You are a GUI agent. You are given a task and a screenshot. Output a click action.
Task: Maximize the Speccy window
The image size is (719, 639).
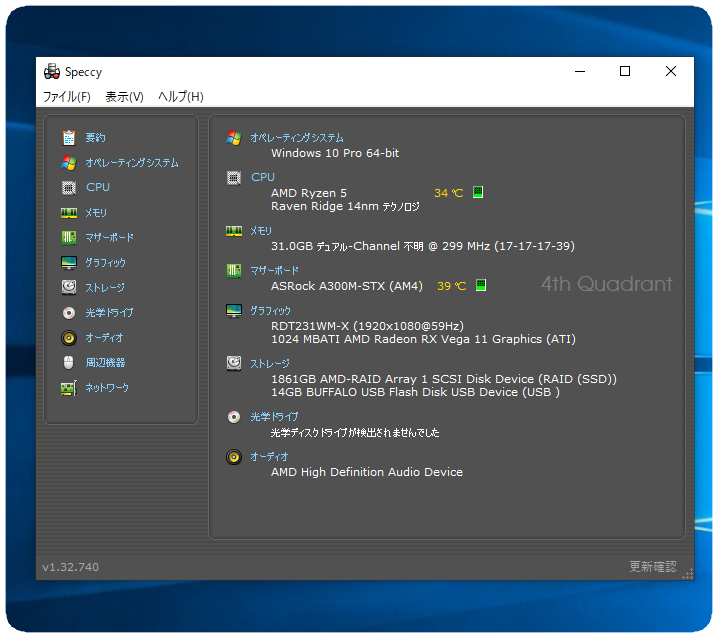point(625,72)
